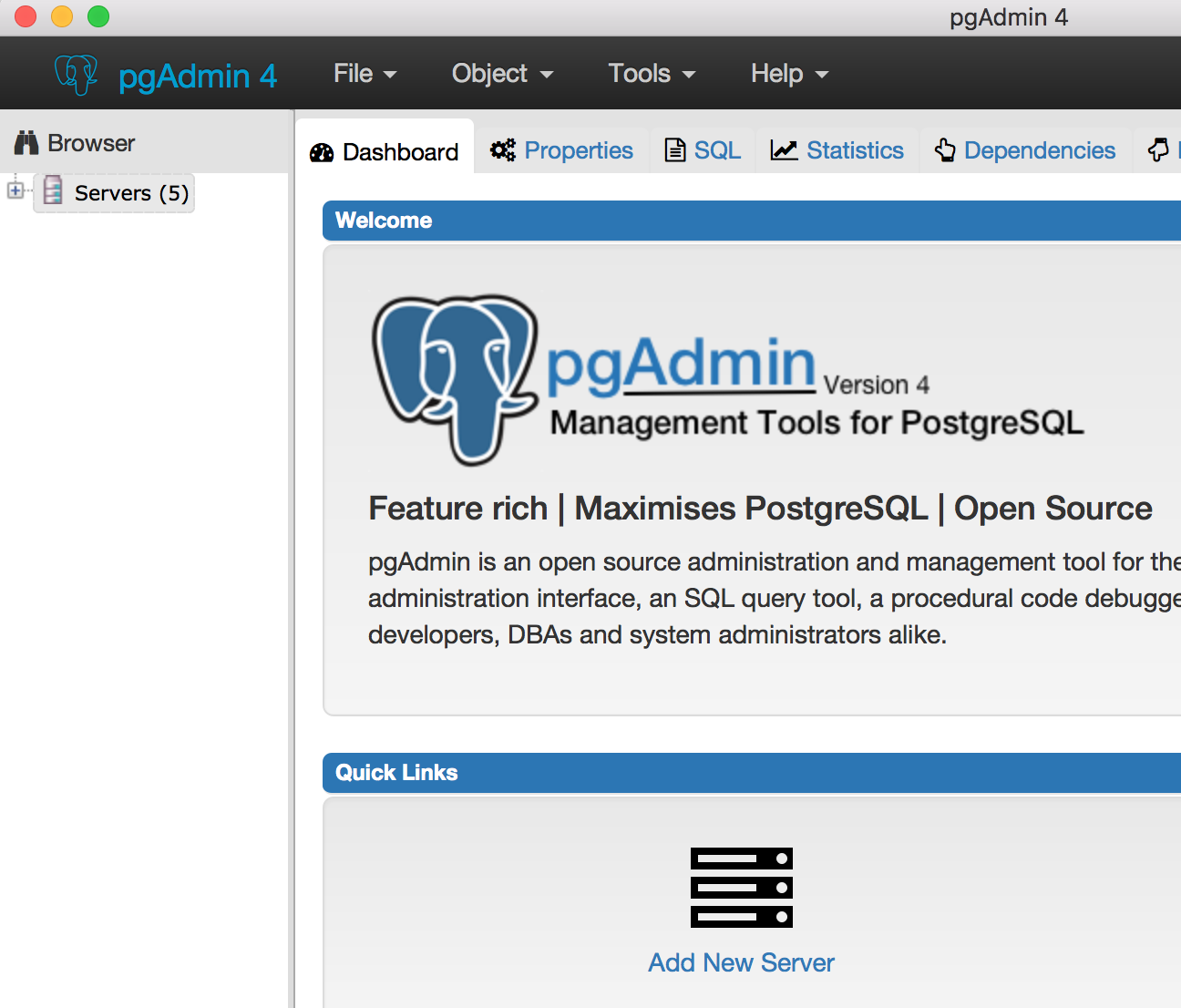Click the browser panel vertical splitter bar

coord(292,559)
